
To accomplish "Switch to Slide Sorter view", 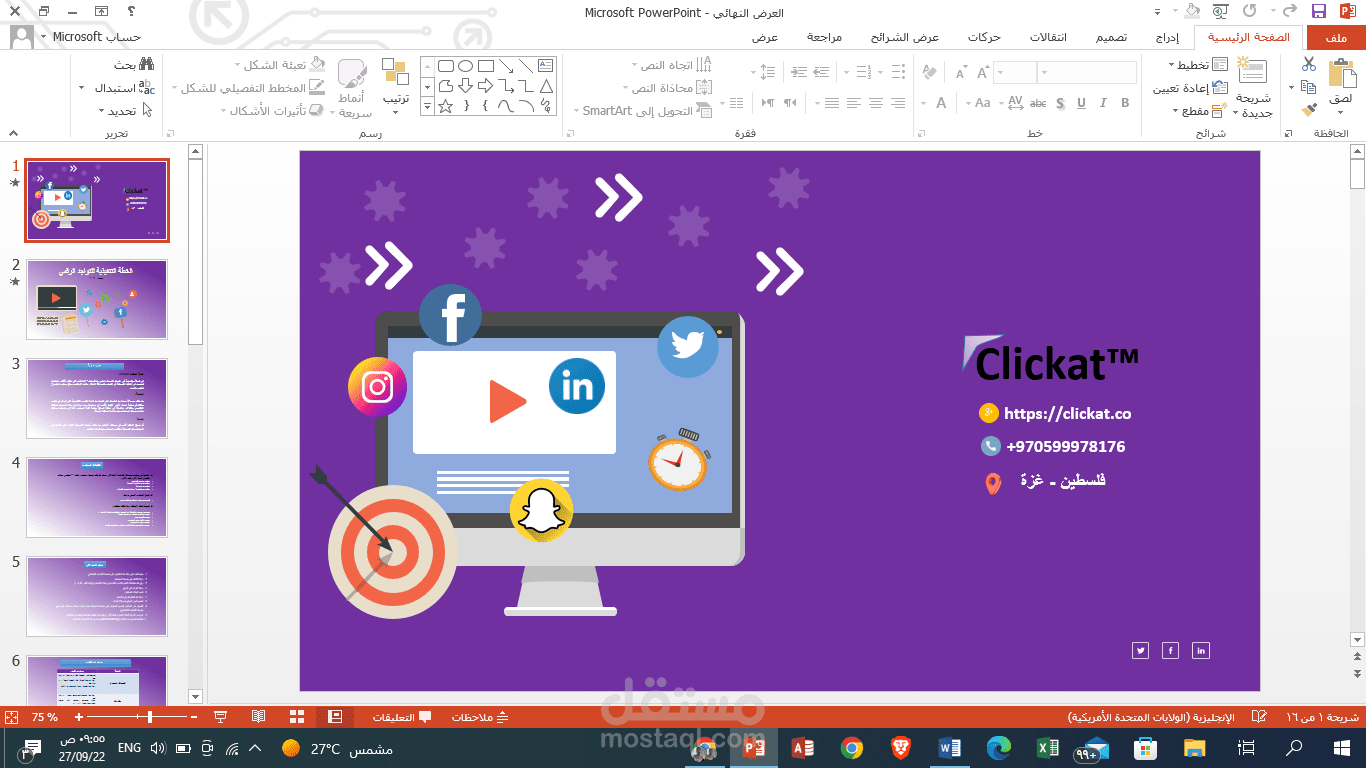I will [297, 717].
